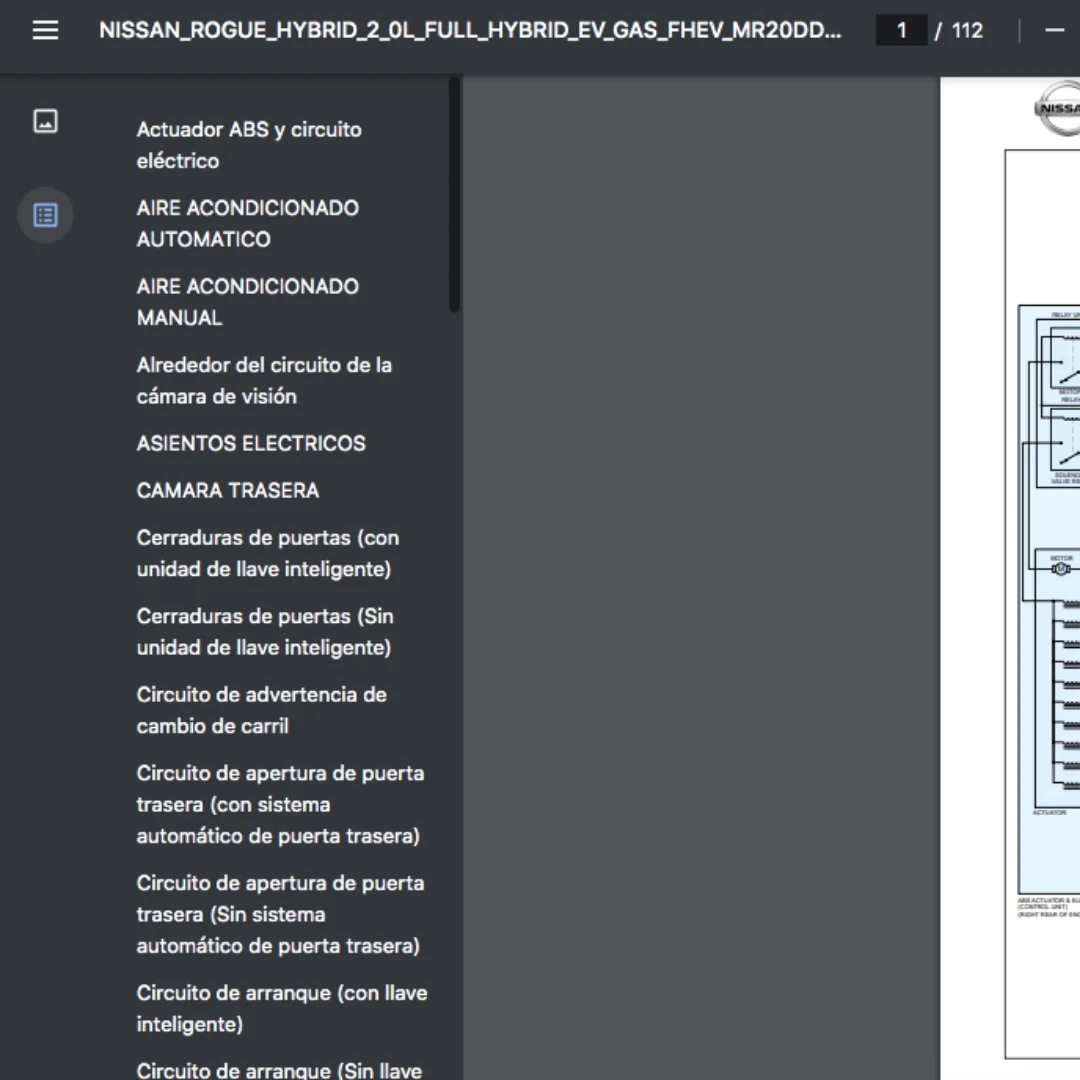
Task: Open 'Circuito de apertura... (Sin sistema automático)' entry
Action: pyautogui.click(x=280, y=914)
